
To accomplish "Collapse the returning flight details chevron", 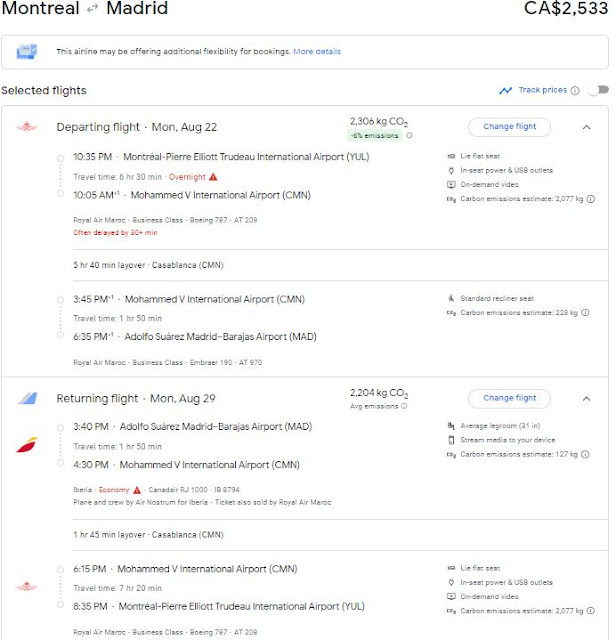I will (x=586, y=398).
